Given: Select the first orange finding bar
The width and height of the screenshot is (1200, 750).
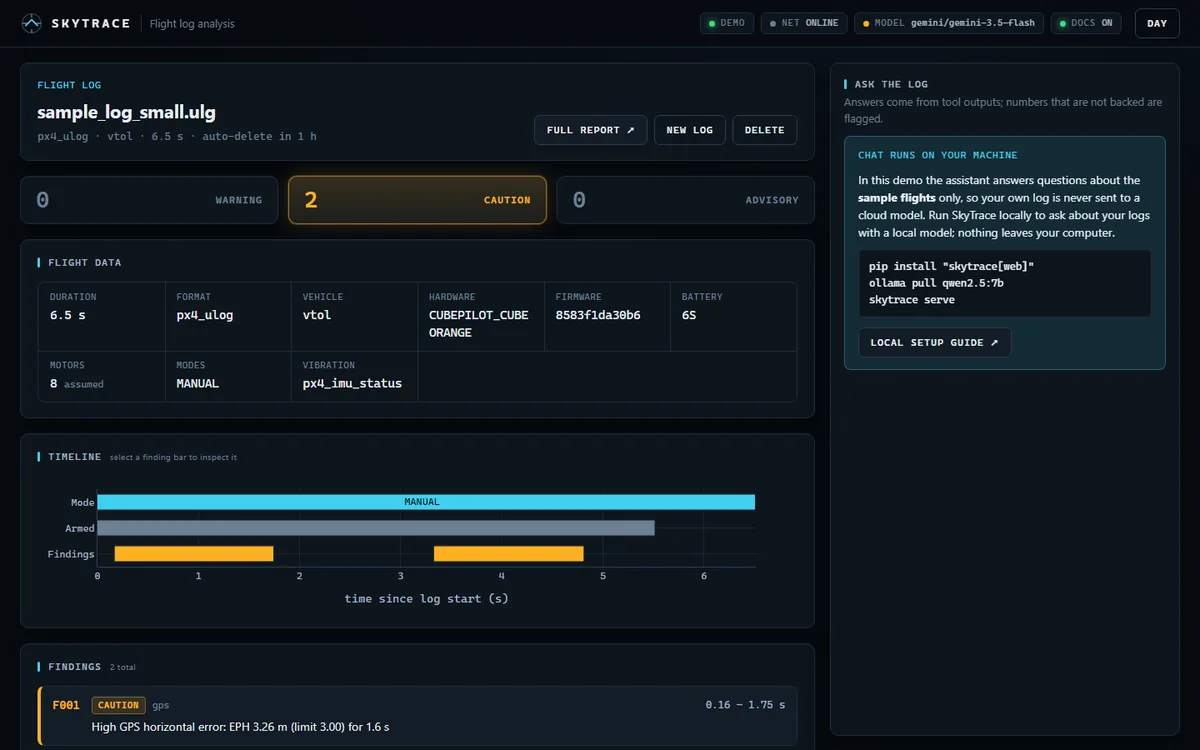Looking at the screenshot, I should coord(194,554).
